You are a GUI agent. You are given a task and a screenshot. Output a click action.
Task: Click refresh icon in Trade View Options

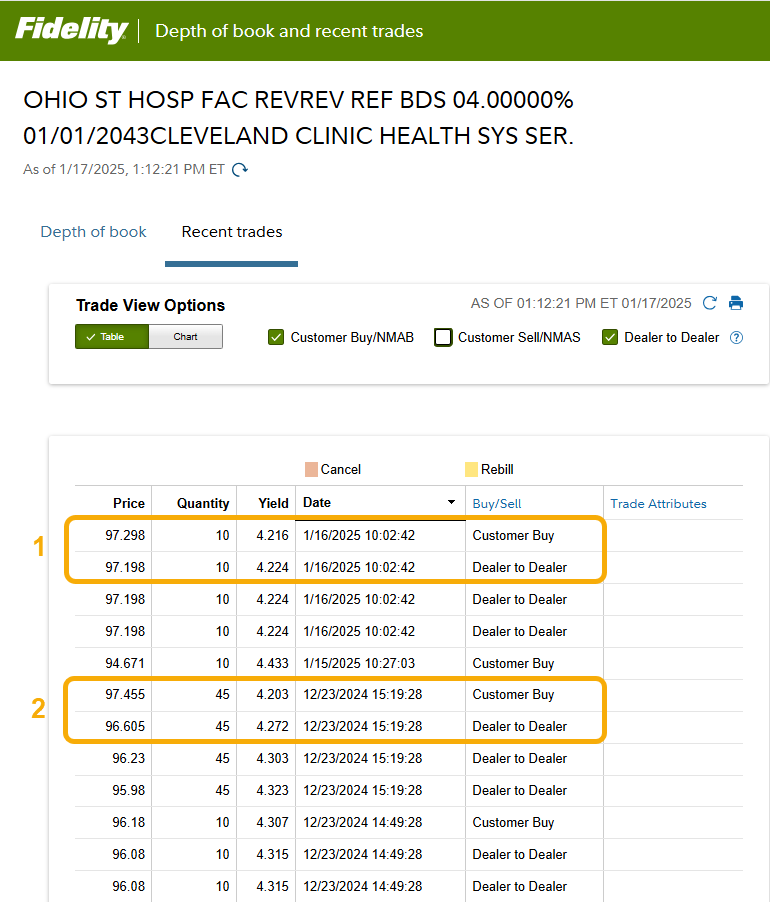(x=710, y=303)
